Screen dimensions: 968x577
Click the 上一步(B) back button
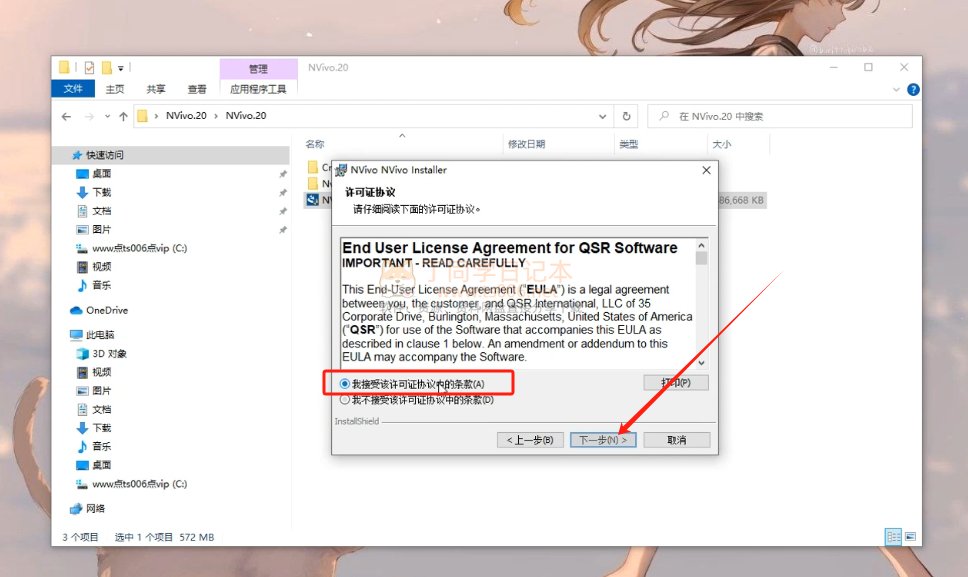tap(530, 439)
